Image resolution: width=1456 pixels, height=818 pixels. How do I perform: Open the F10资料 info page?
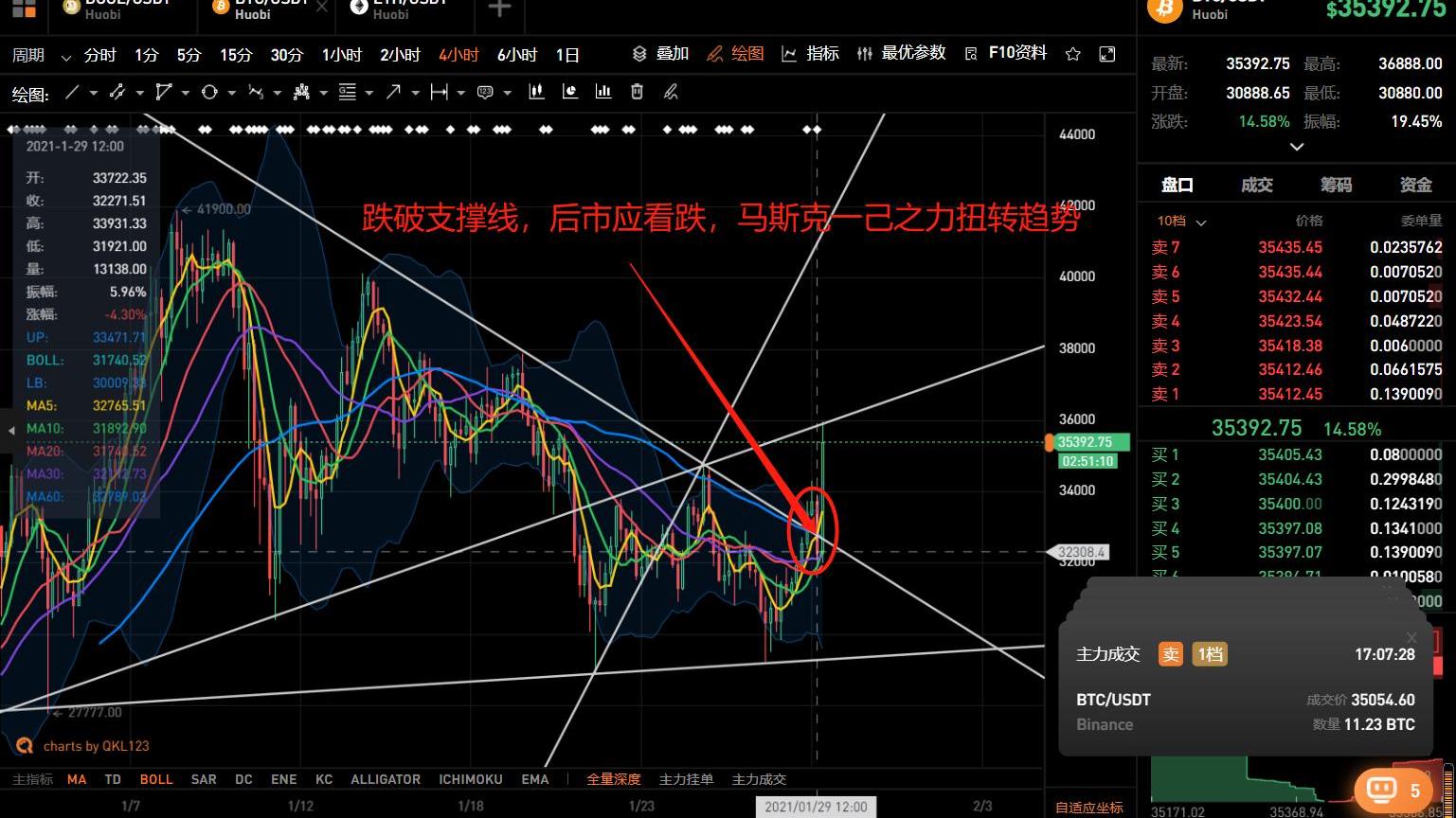point(1005,54)
